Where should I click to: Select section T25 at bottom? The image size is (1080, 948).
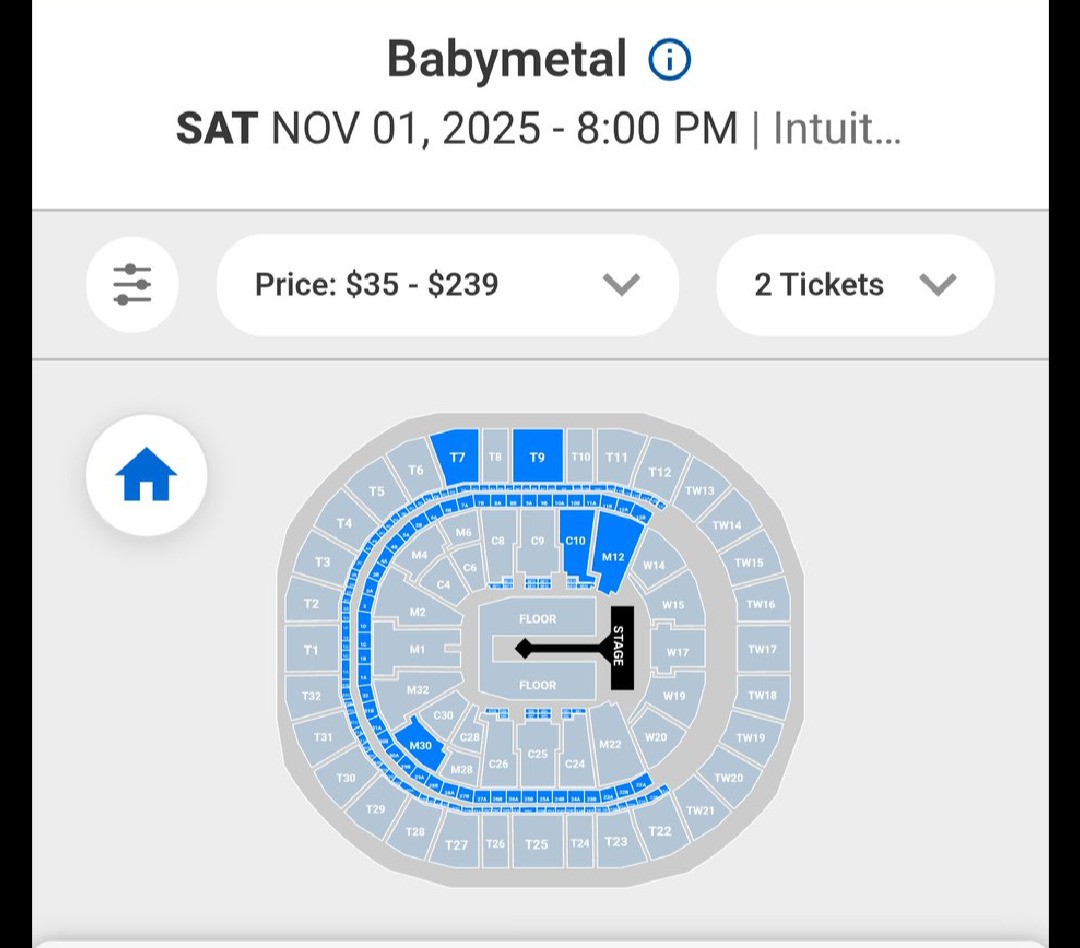pos(537,845)
